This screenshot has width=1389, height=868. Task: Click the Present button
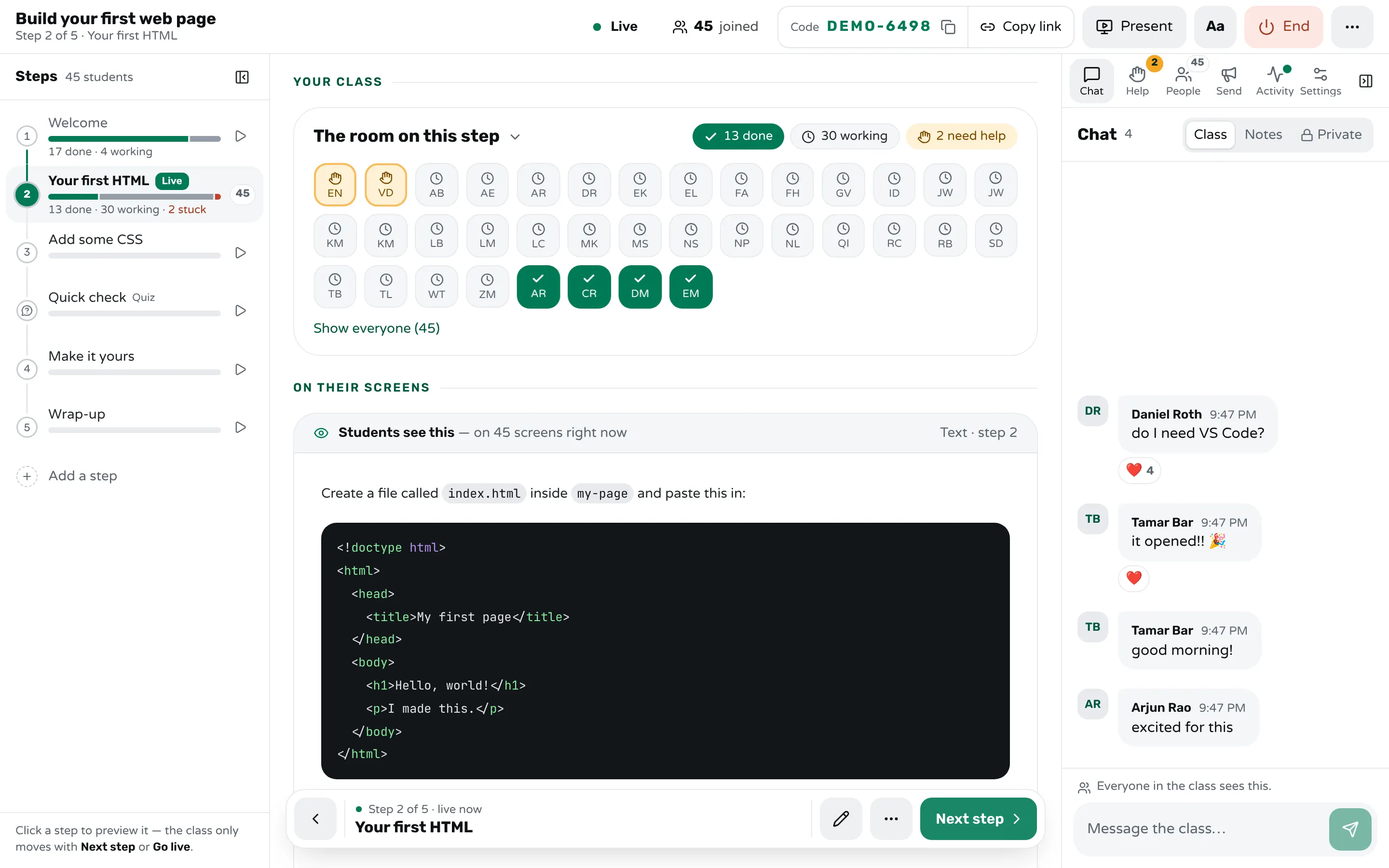click(x=1133, y=27)
